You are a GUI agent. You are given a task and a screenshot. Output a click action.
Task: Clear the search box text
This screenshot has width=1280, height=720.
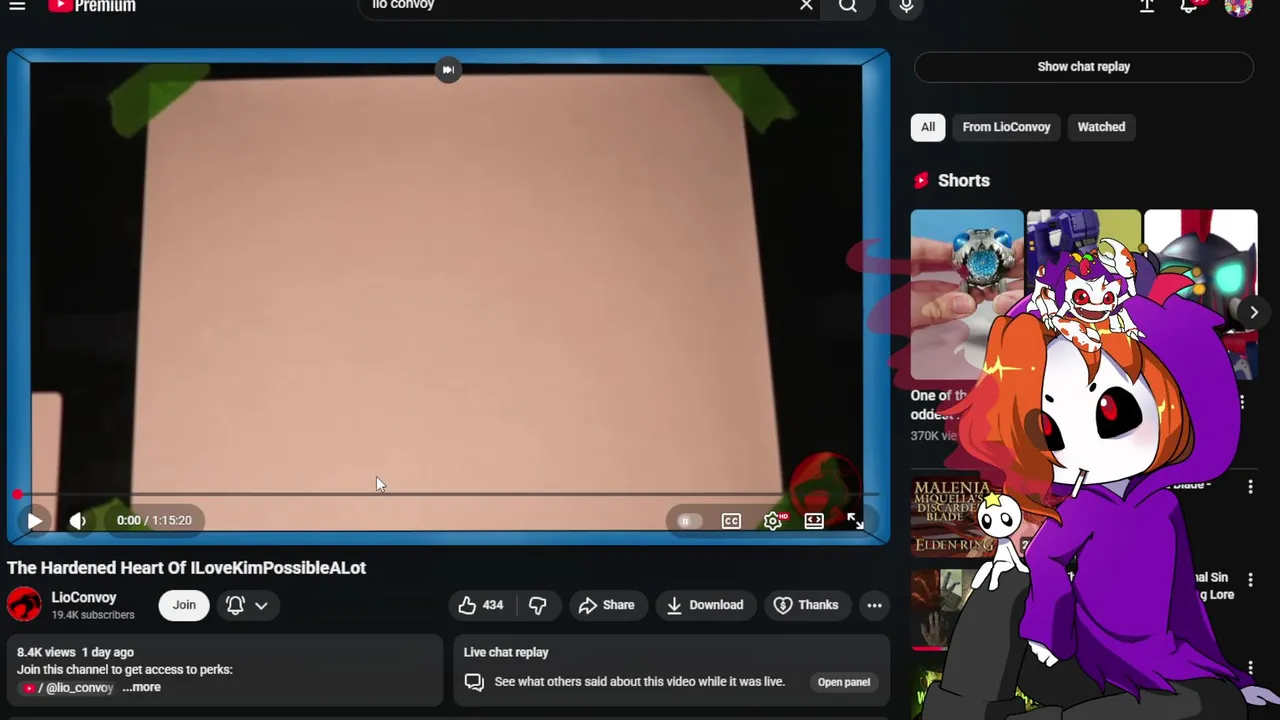coord(806,5)
